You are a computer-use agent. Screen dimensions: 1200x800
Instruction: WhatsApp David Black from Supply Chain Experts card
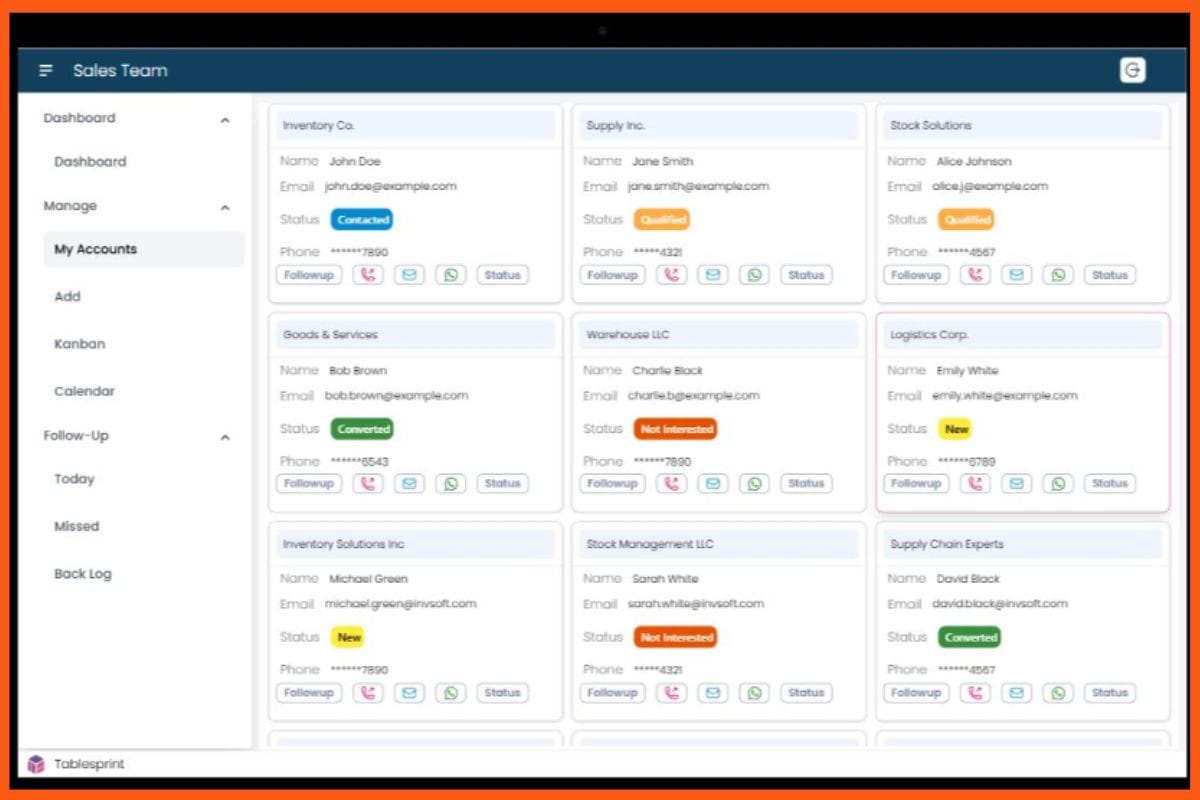point(1059,693)
